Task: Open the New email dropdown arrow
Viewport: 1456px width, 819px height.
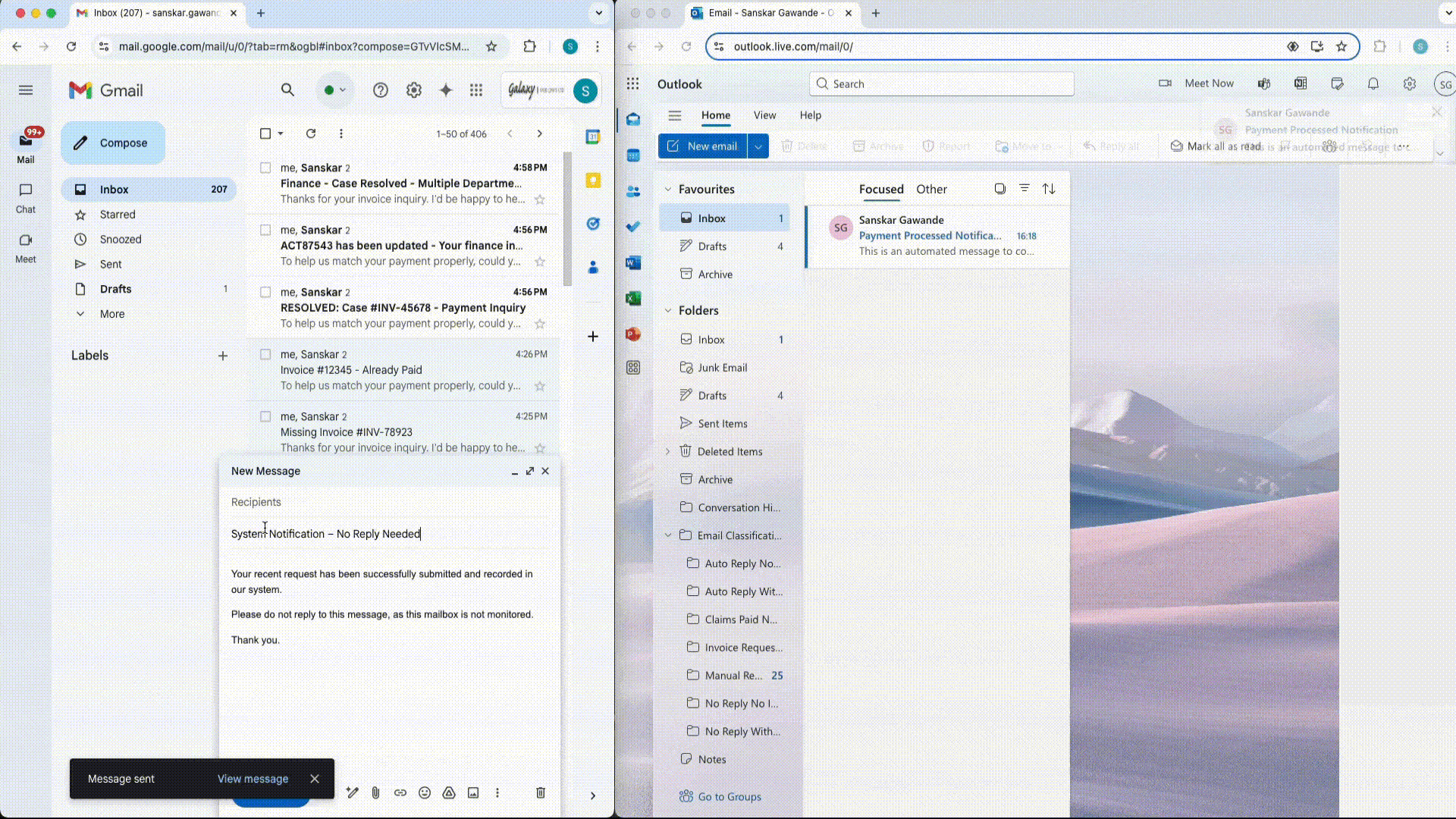Action: (x=758, y=146)
